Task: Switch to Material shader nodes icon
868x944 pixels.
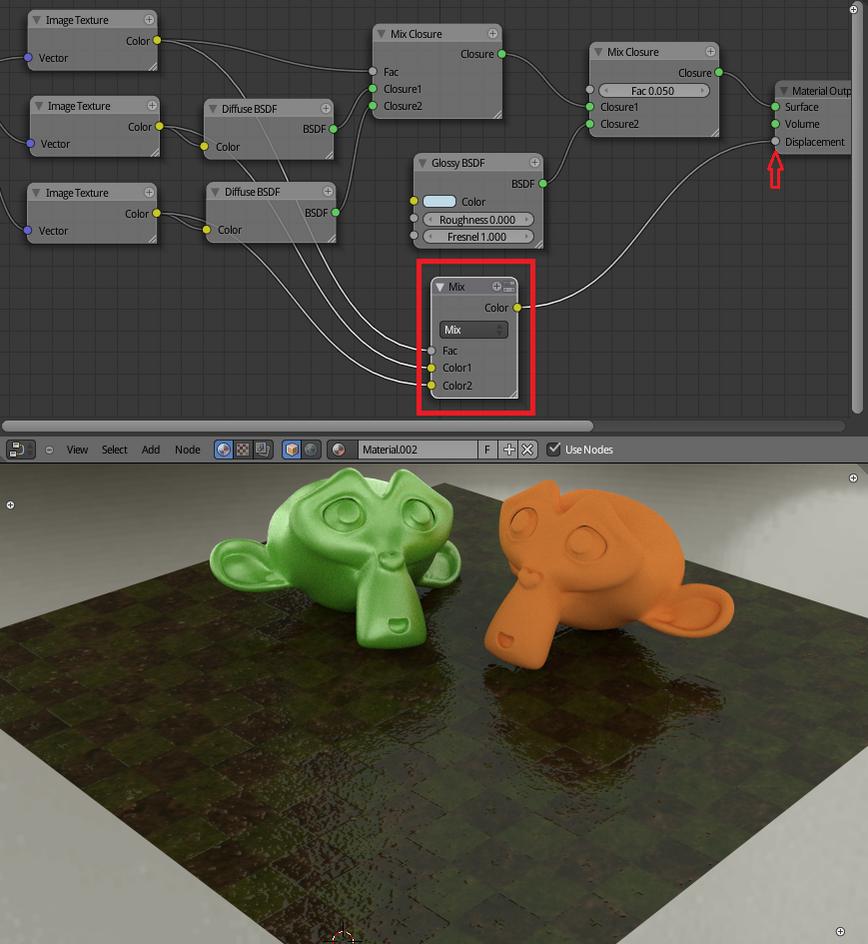Action: tap(223, 450)
